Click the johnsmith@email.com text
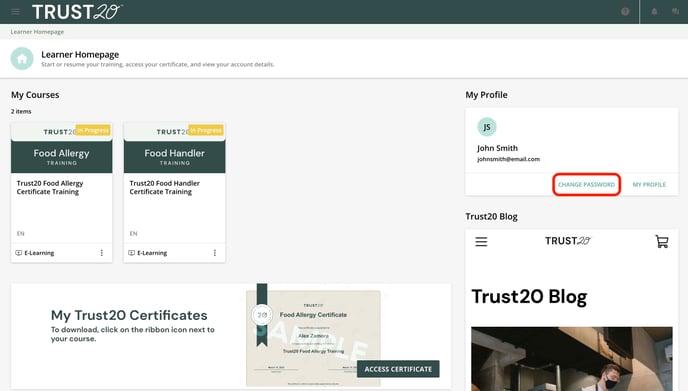This screenshot has width=688, height=391. click(509, 159)
